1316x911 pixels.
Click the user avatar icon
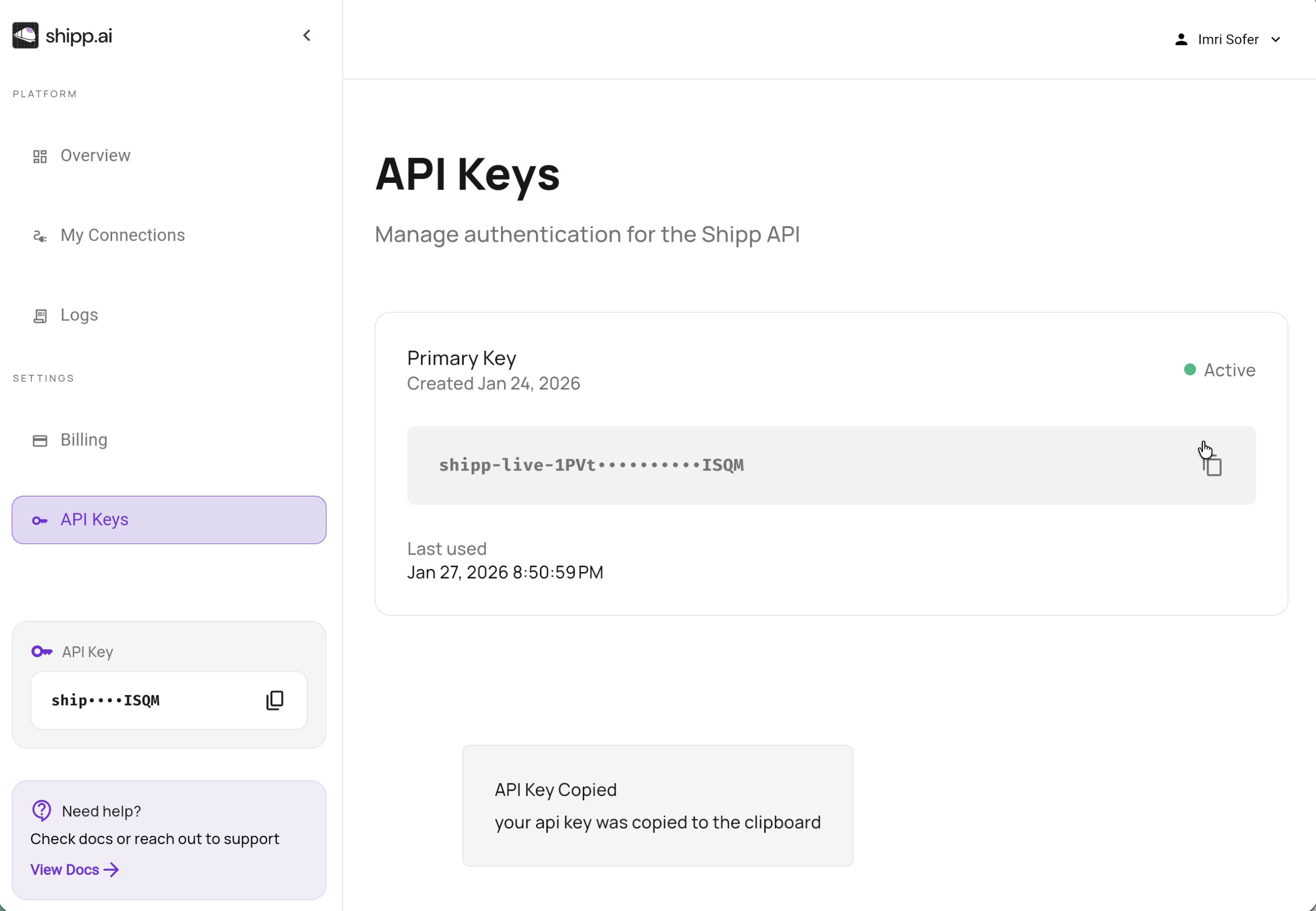[x=1181, y=39]
